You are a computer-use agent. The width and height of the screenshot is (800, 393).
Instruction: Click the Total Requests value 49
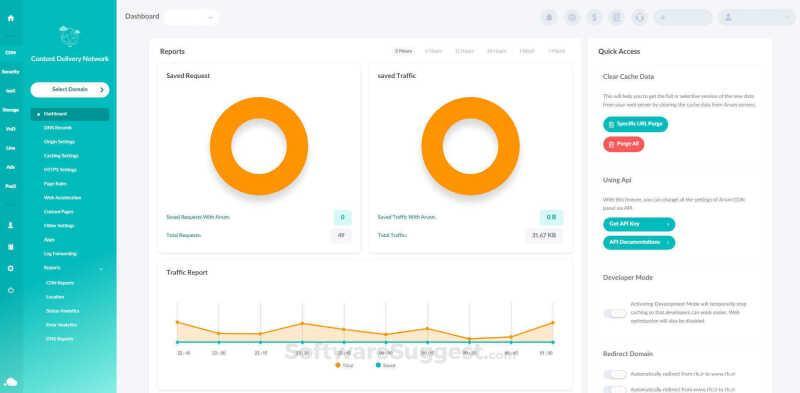[x=341, y=236]
